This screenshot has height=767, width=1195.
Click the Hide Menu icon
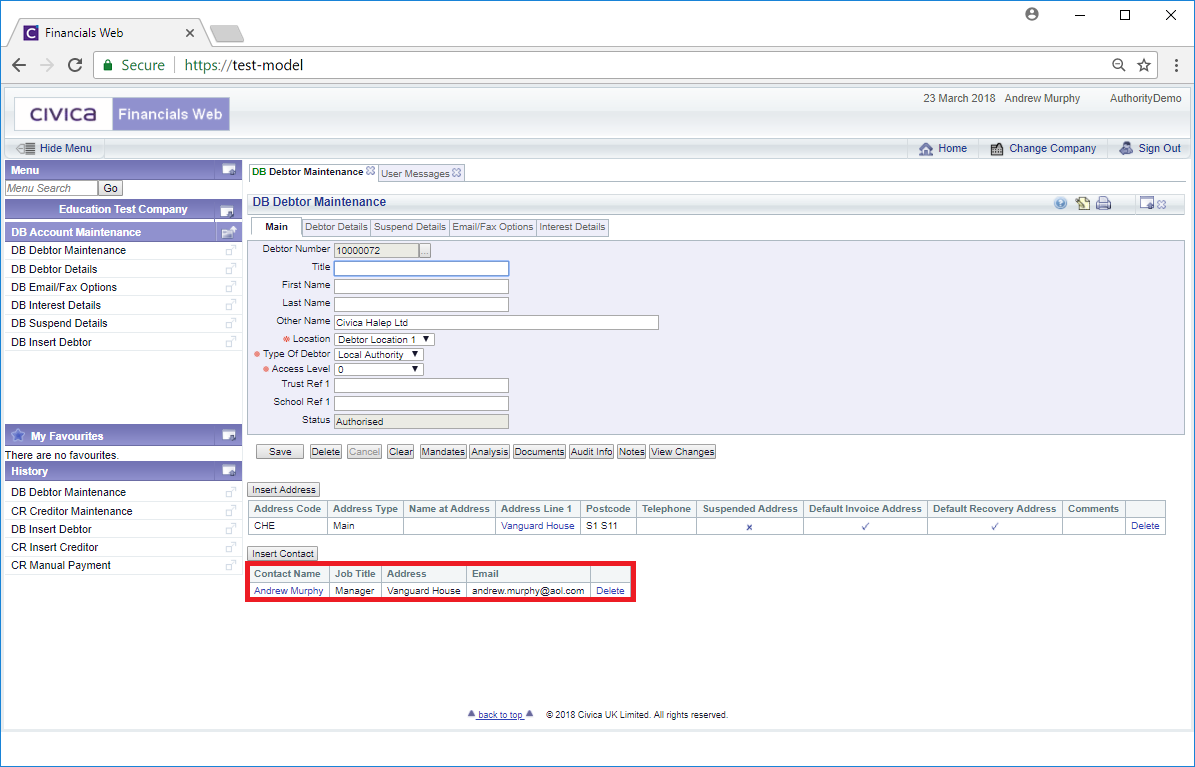tap(26, 148)
